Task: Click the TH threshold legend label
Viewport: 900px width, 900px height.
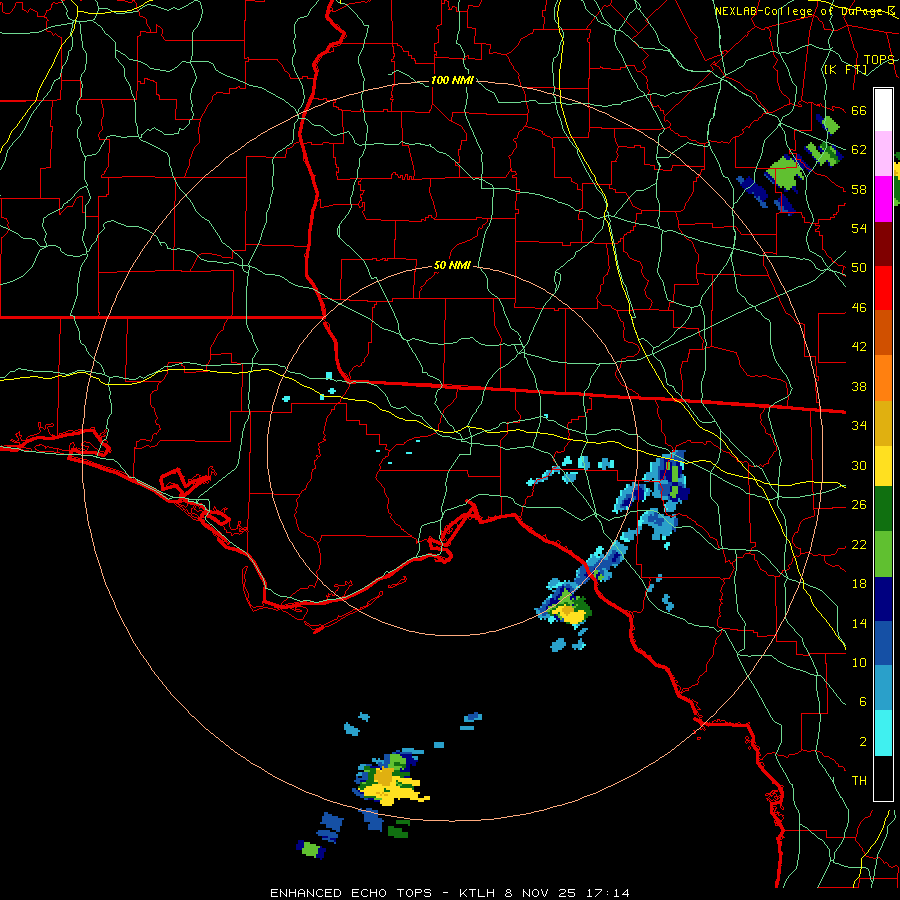Action: pos(859,780)
